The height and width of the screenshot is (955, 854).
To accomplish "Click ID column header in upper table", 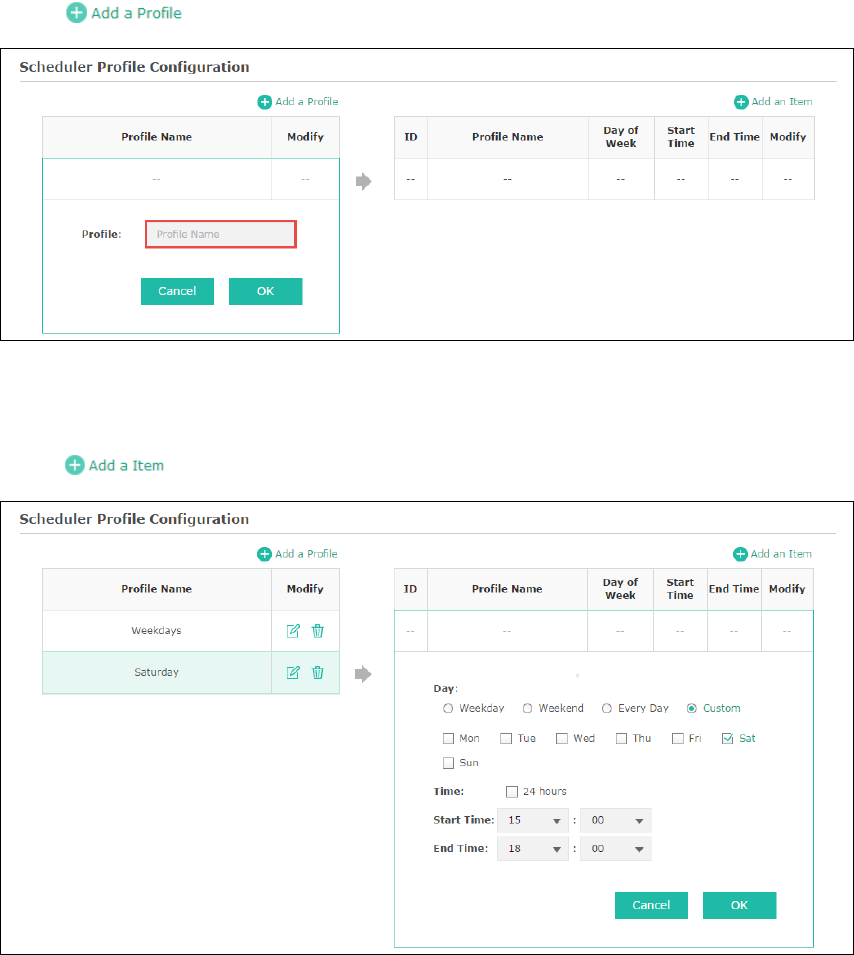I will point(411,137).
